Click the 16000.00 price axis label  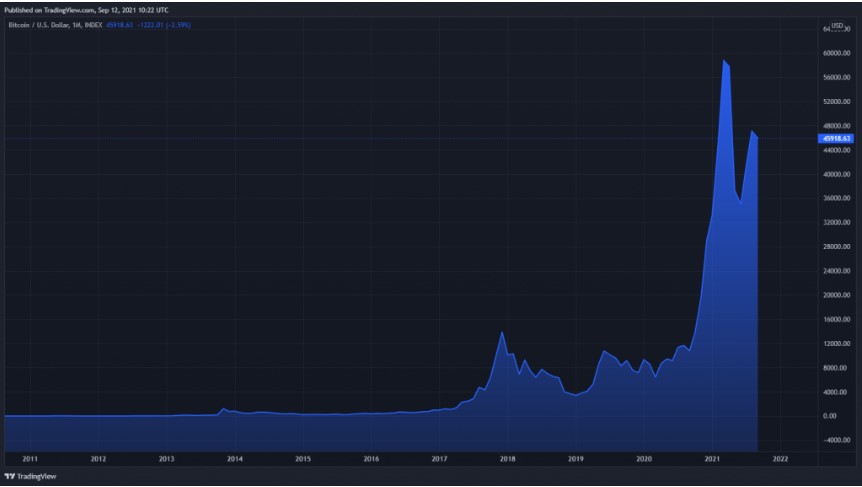836,319
